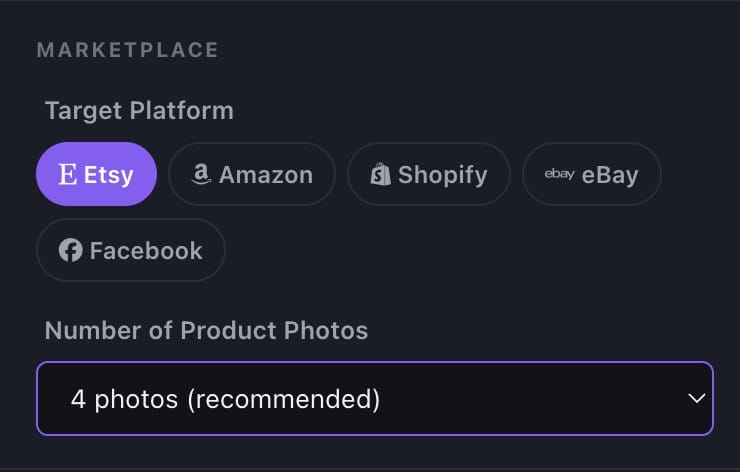Click the Shopify bag logo icon

point(380,175)
